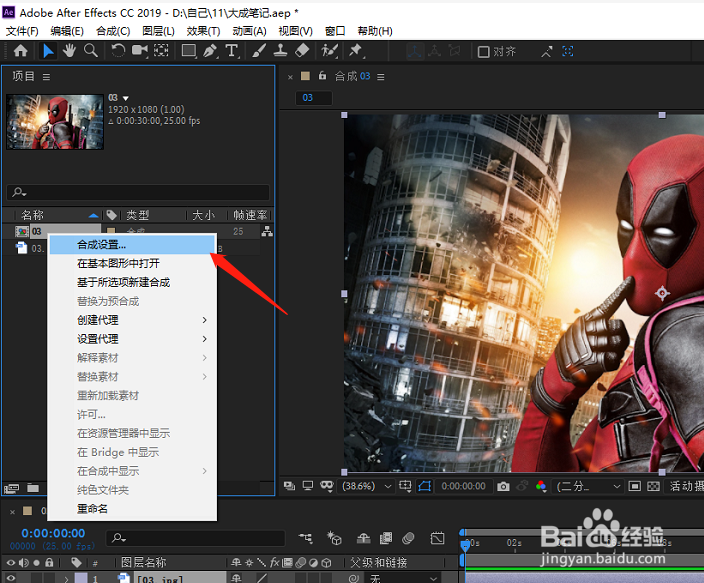This screenshot has width=704, height=583.
Task: Toggle transparency grid in viewer
Action: (653, 486)
